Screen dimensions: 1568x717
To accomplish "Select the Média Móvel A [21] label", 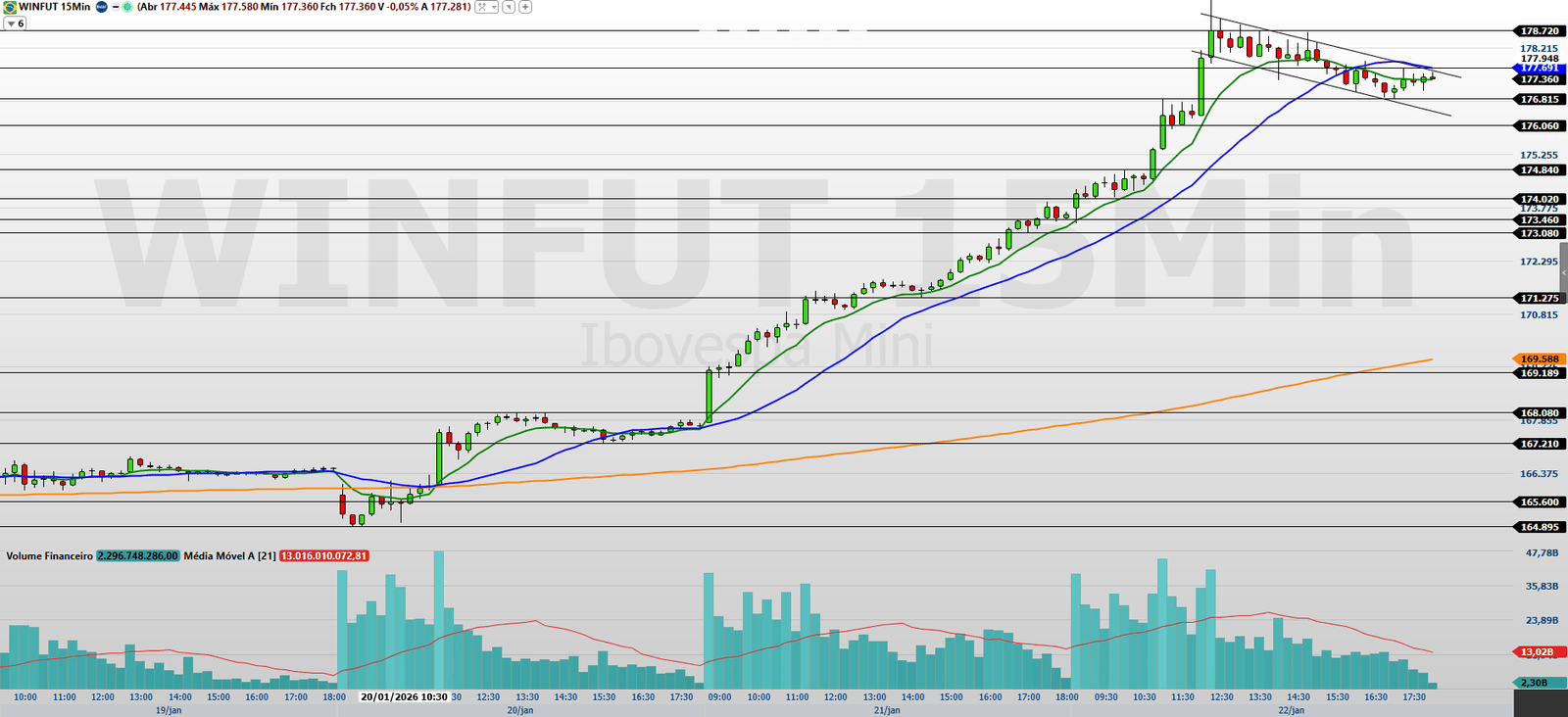I will tap(229, 556).
